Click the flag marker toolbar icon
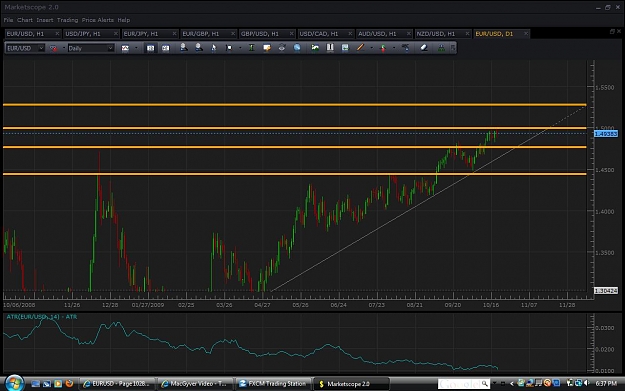Screen dimensions: 625x391 [229, 48]
